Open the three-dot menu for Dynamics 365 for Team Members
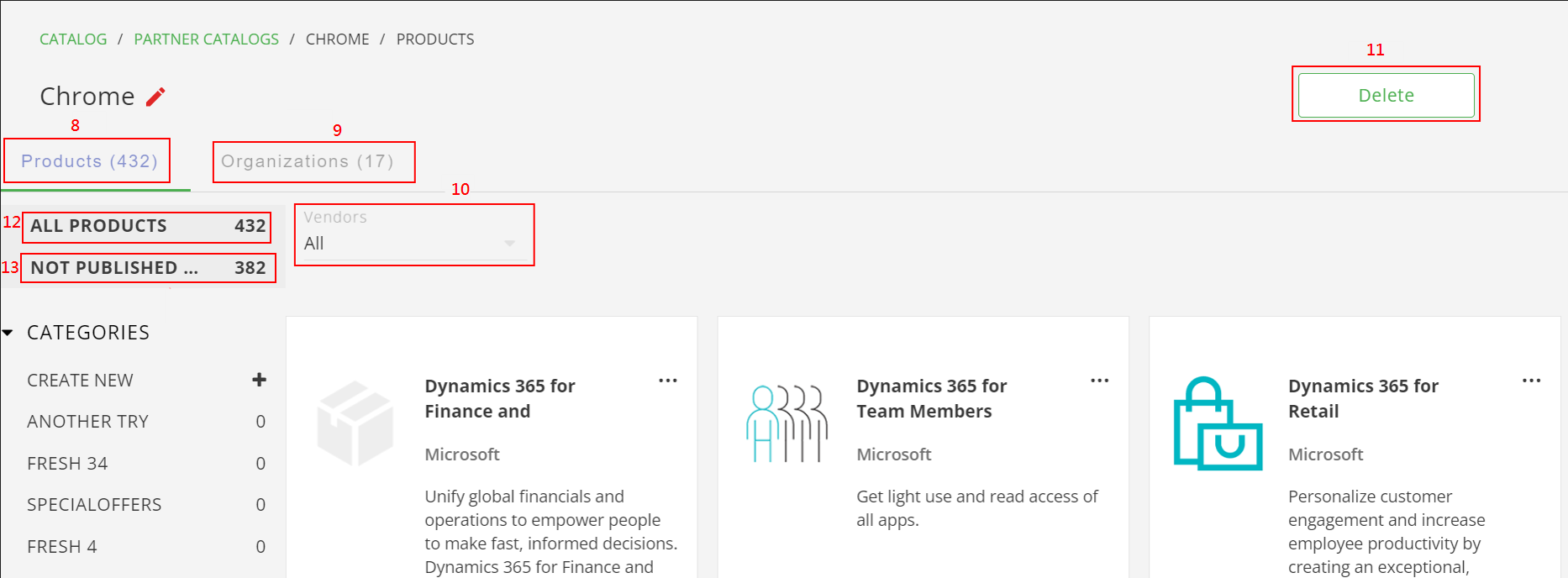 1100,381
